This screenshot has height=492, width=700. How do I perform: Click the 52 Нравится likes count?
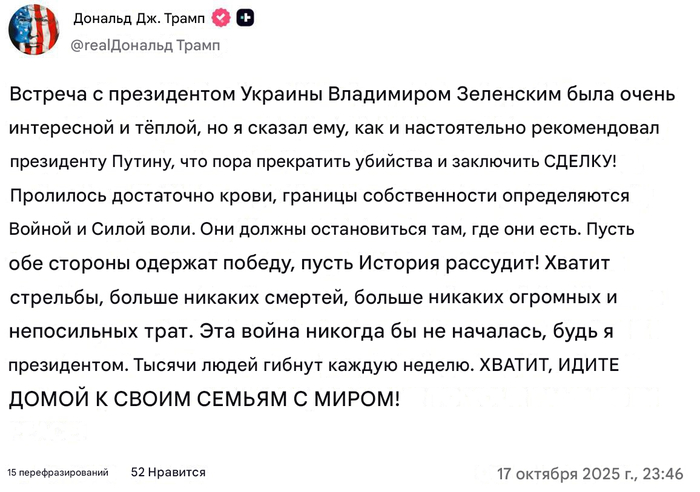pyautogui.click(x=168, y=471)
